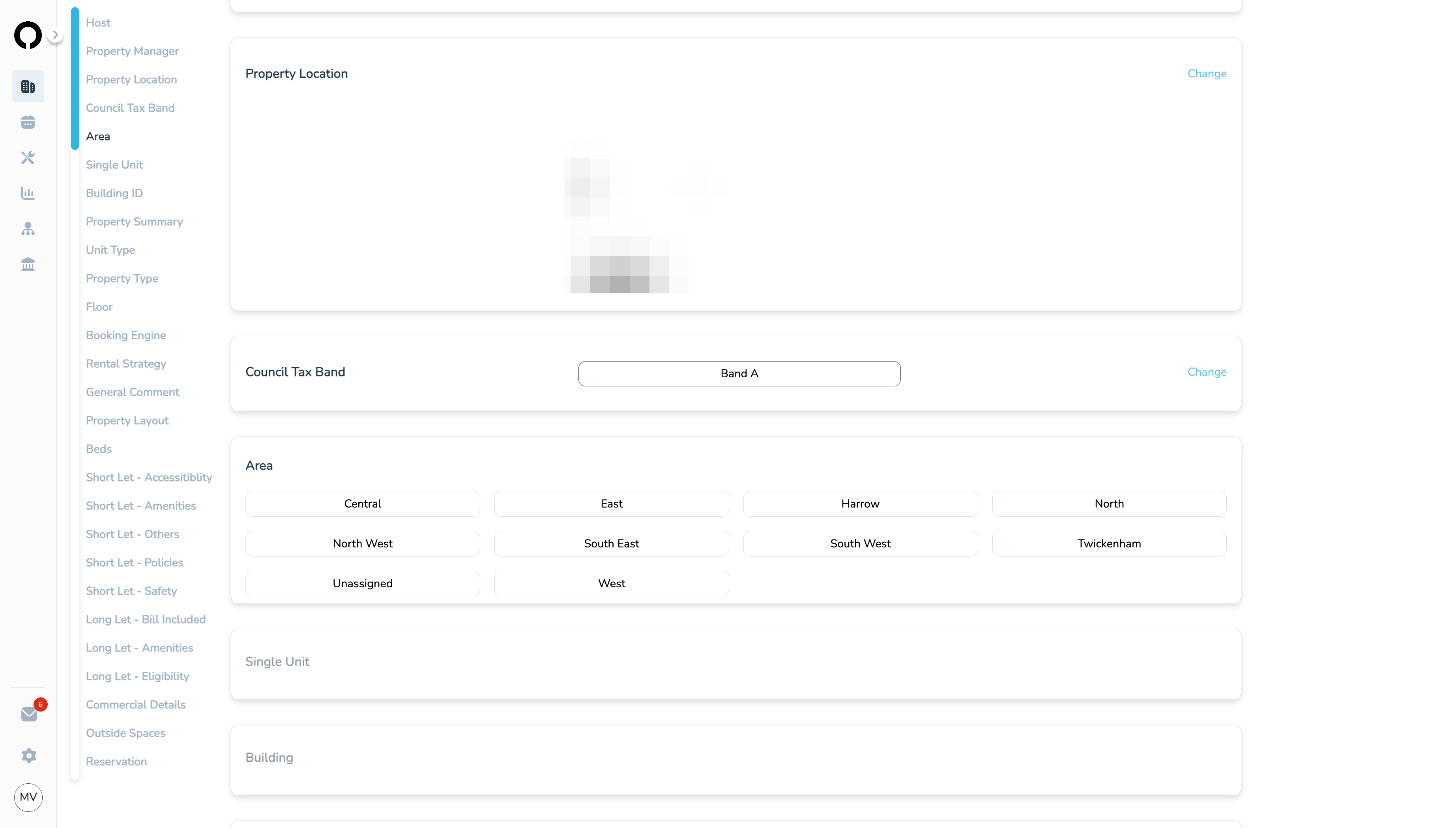The image size is (1456, 828).
Task: Select Twickenham area option
Action: tap(1109, 544)
